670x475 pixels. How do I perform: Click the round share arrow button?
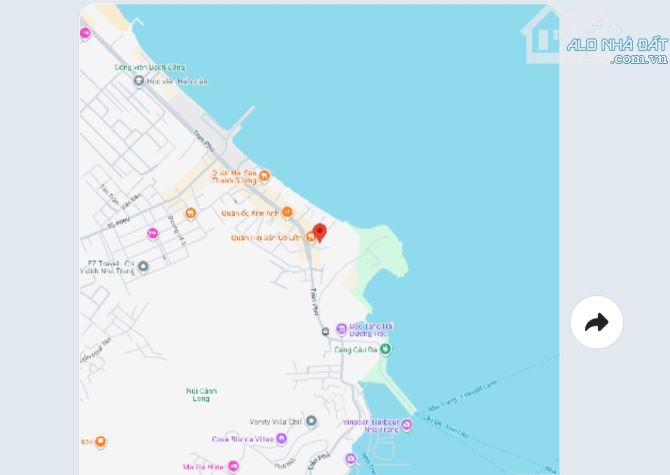[x=597, y=323]
